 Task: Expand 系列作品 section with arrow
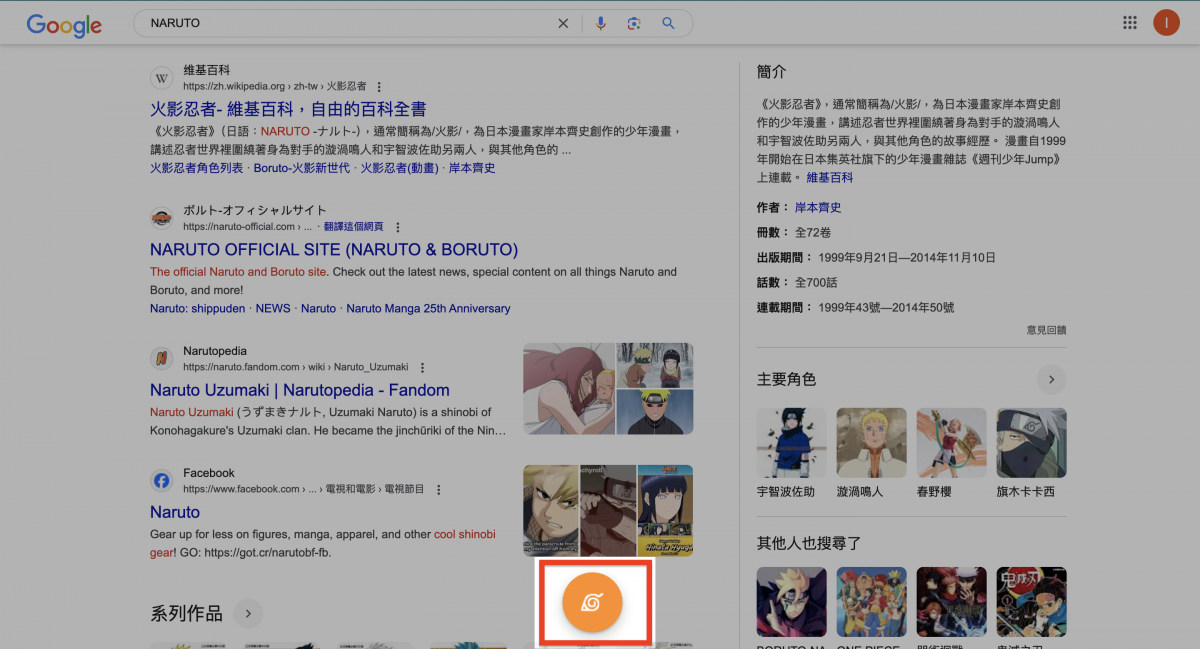(248, 613)
